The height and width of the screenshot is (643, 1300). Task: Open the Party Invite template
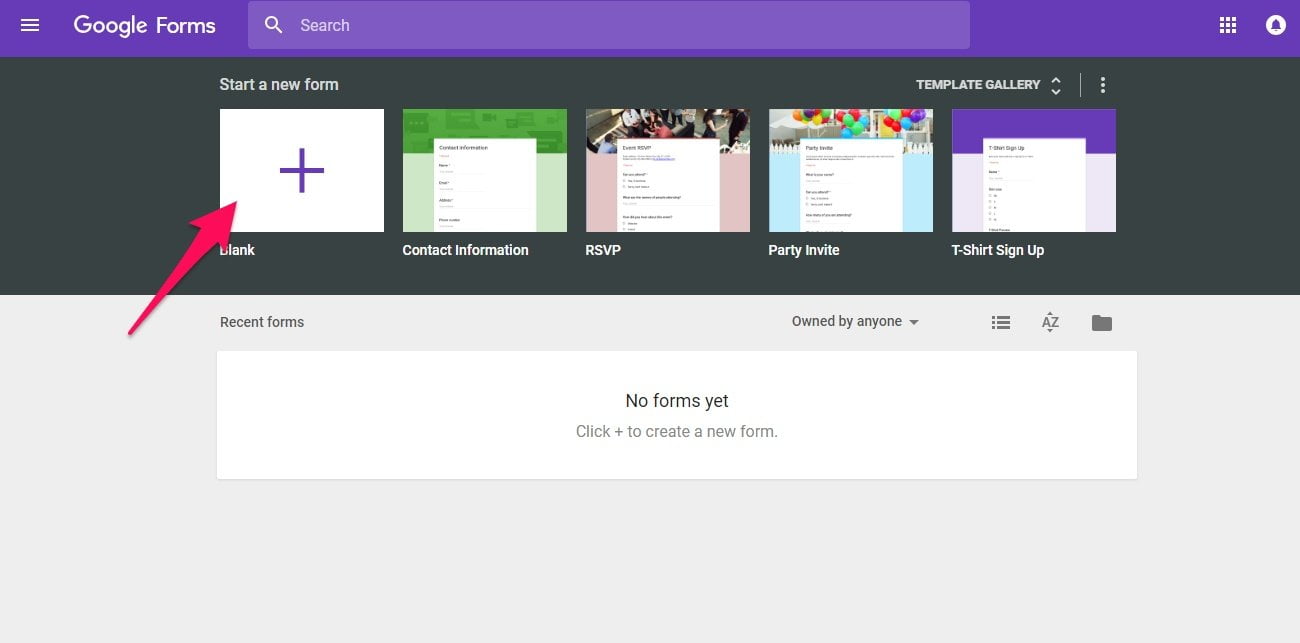tap(851, 170)
